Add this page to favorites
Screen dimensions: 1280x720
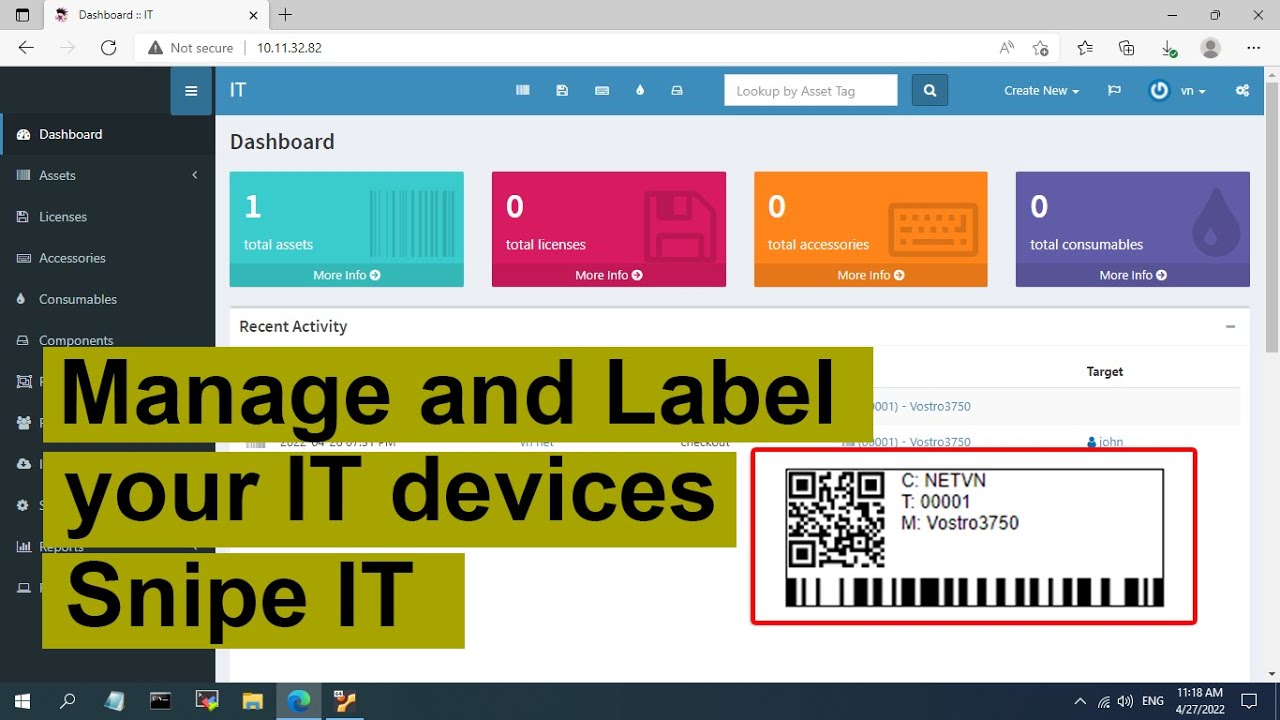[x=1040, y=47]
